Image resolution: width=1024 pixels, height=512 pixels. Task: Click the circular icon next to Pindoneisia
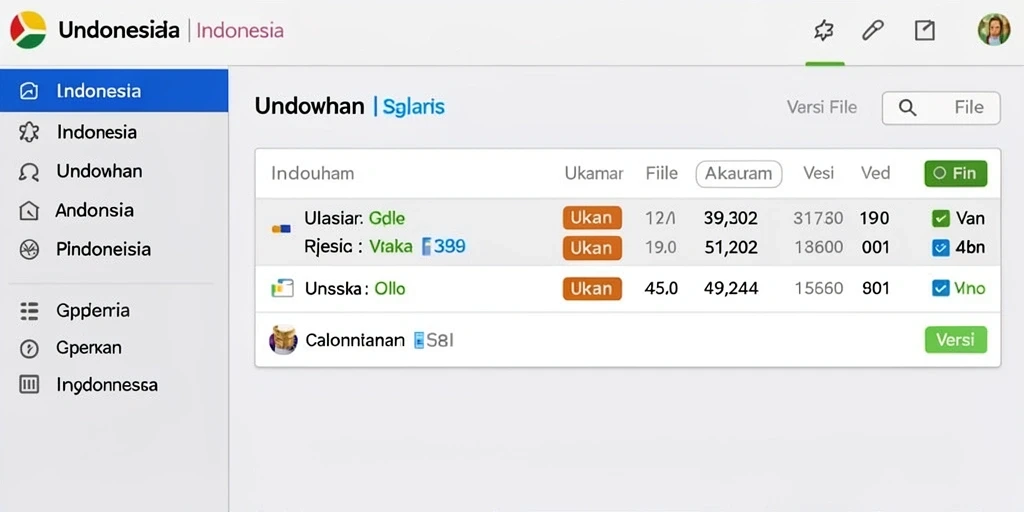coord(29,249)
